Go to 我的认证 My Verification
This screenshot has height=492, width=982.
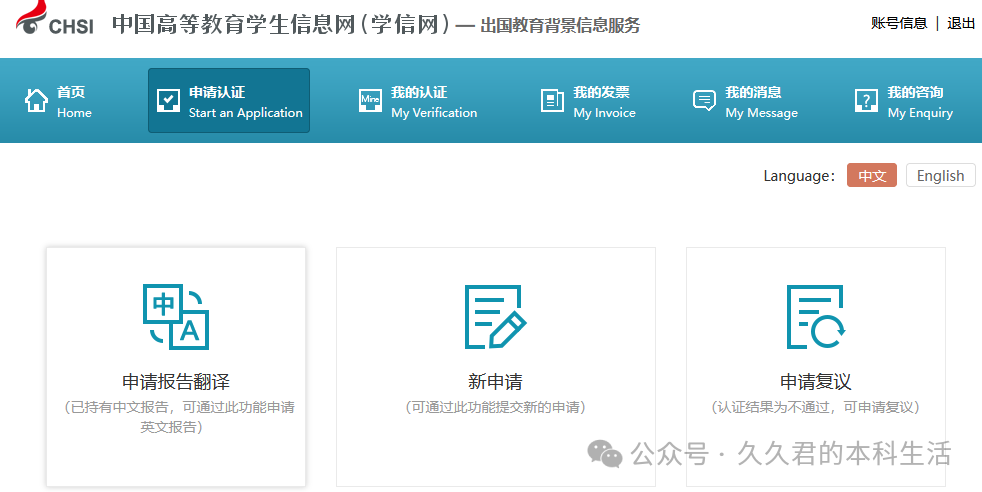(x=418, y=101)
